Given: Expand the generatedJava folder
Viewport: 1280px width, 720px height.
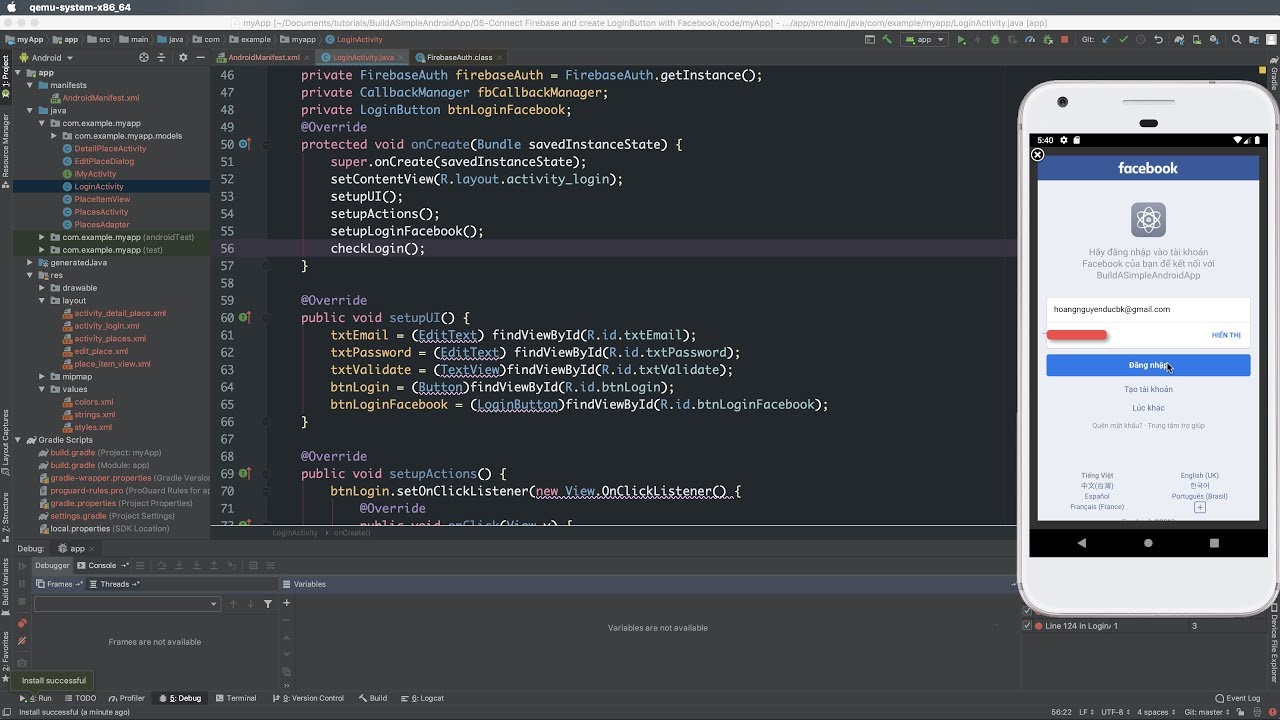Looking at the screenshot, I should pyautogui.click(x=30, y=263).
